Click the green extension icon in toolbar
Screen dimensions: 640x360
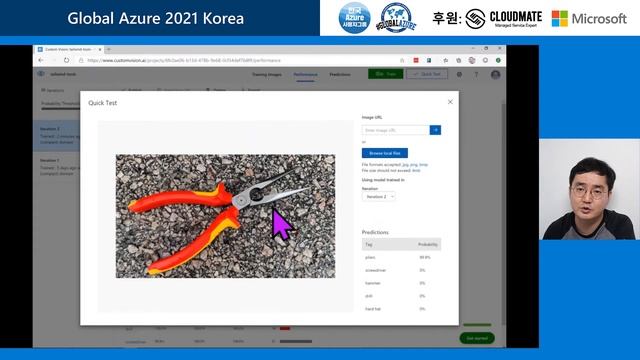tap(498, 60)
